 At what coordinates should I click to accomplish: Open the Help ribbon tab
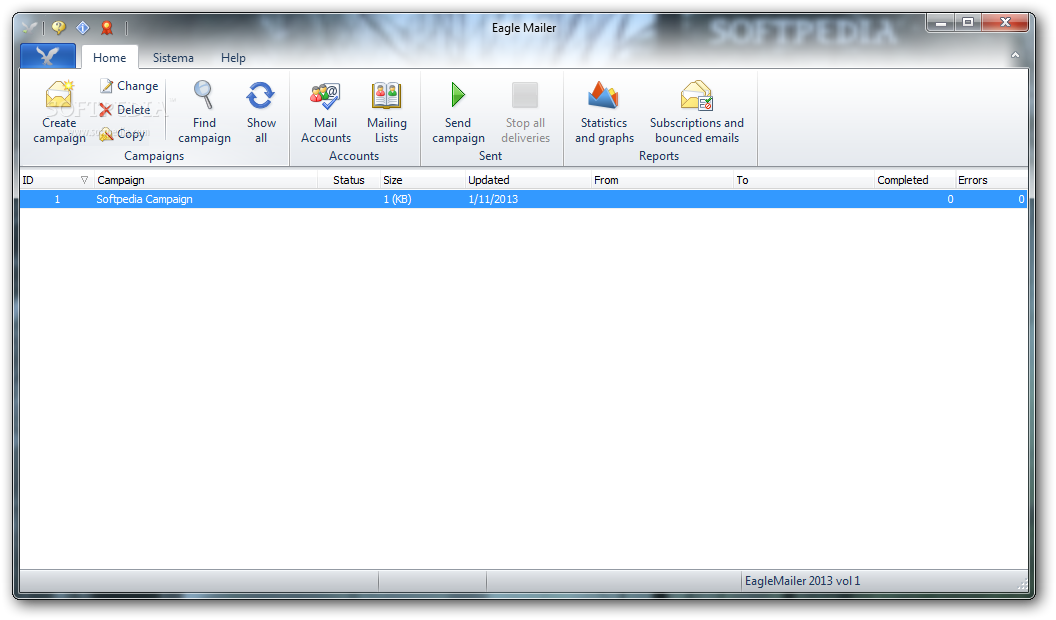pyautogui.click(x=233, y=58)
